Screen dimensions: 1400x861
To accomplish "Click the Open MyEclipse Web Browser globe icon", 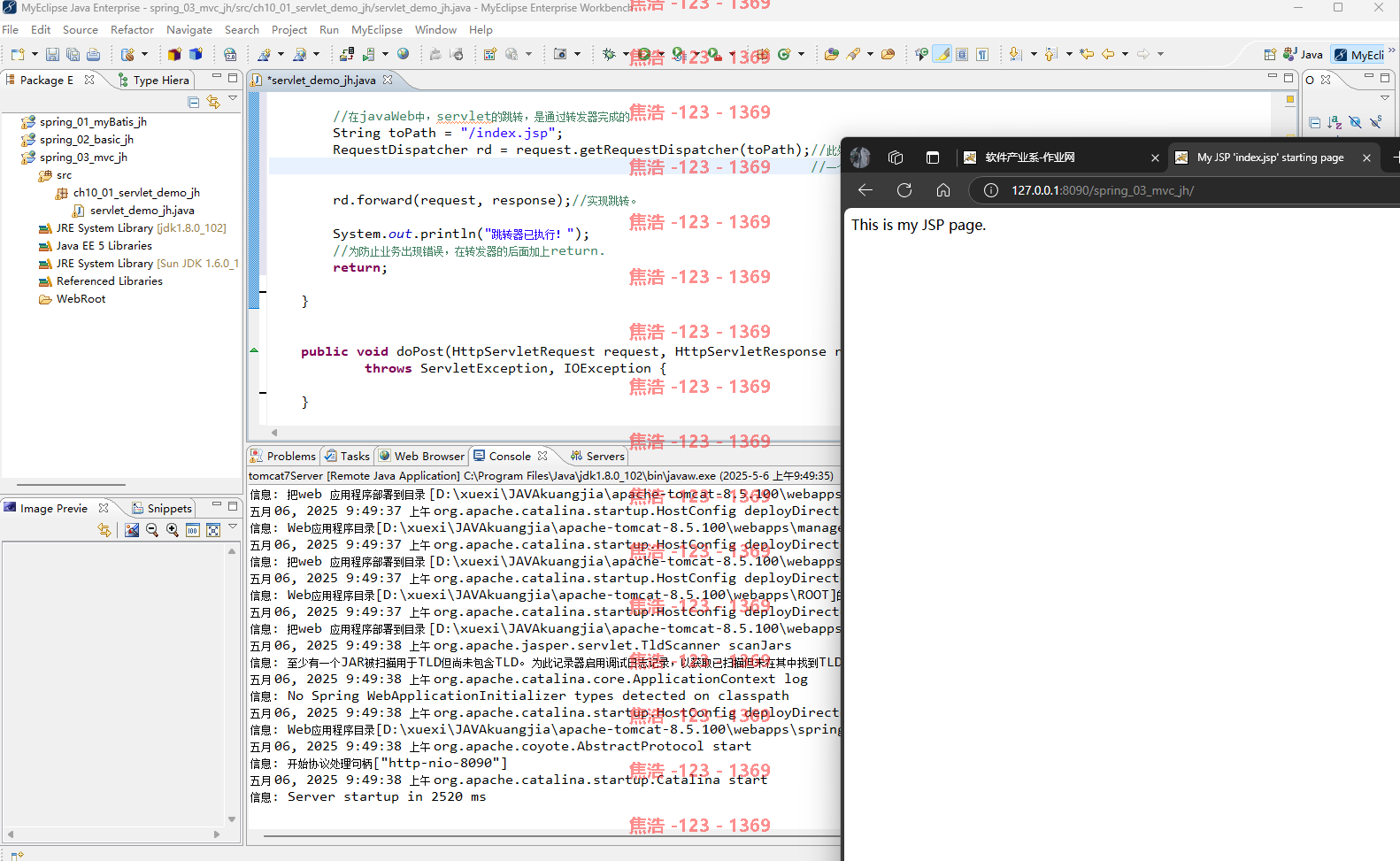I will (404, 55).
